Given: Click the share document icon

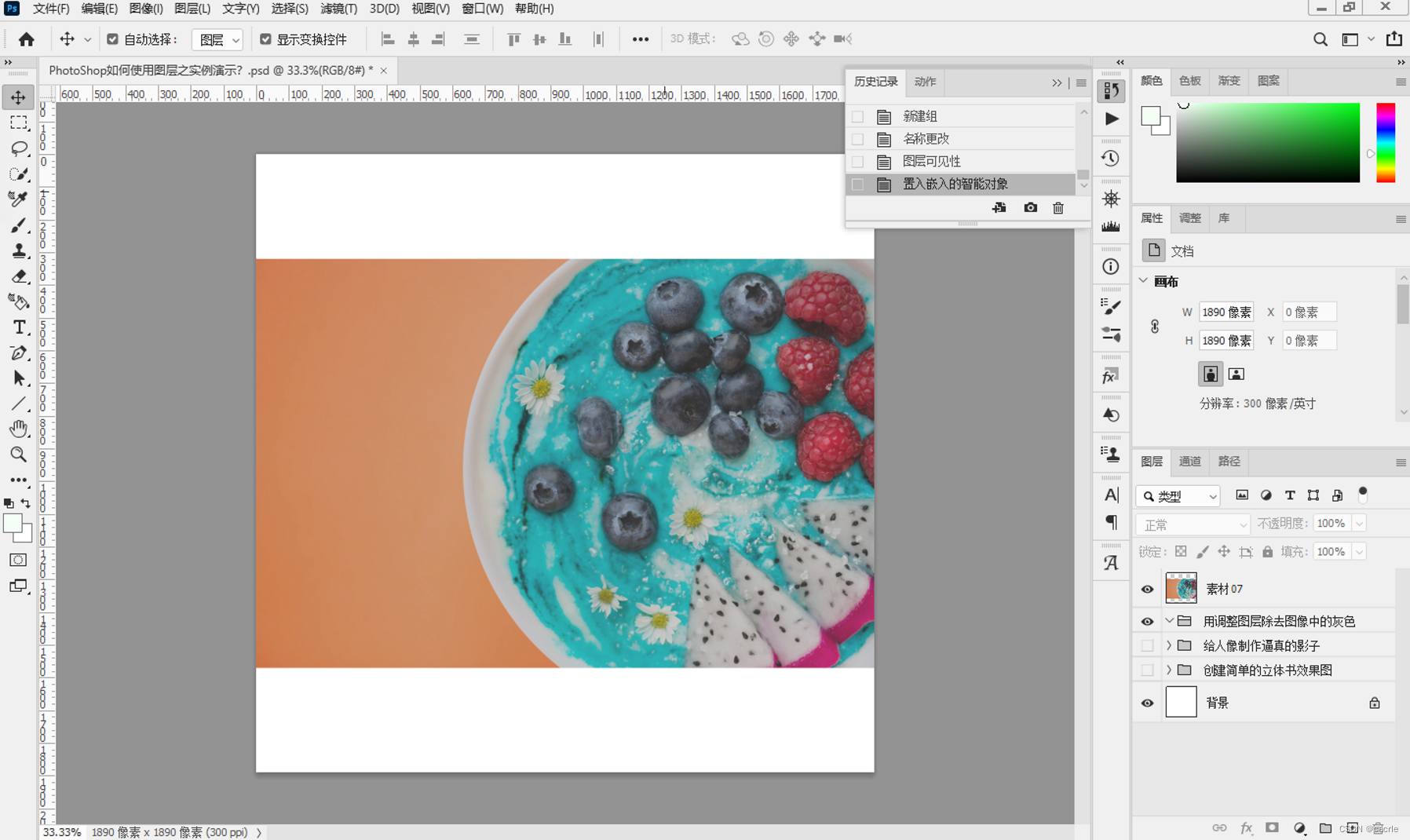Looking at the screenshot, I should pyautogui.click(x=1394, y=38).
